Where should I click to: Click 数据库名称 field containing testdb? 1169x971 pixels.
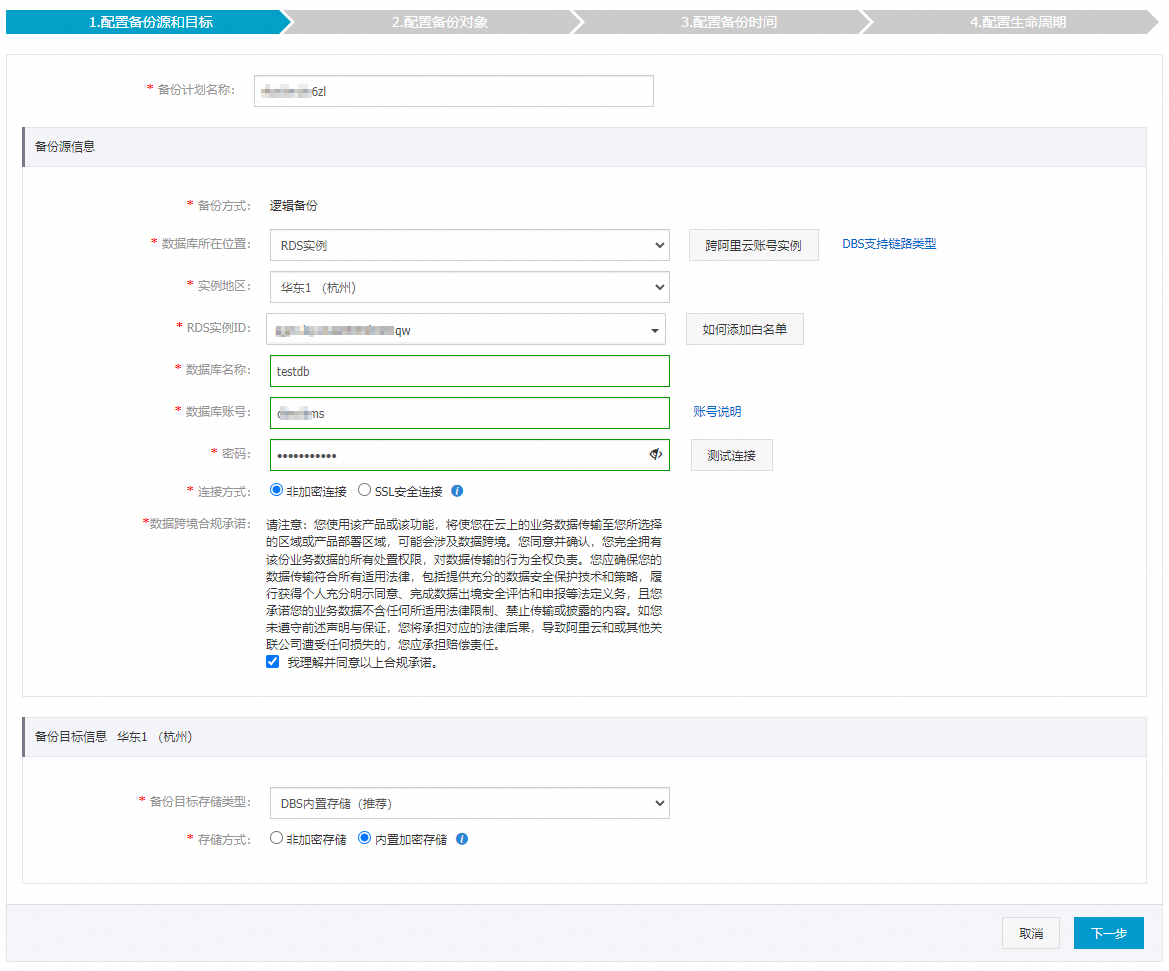pos(470,371)
